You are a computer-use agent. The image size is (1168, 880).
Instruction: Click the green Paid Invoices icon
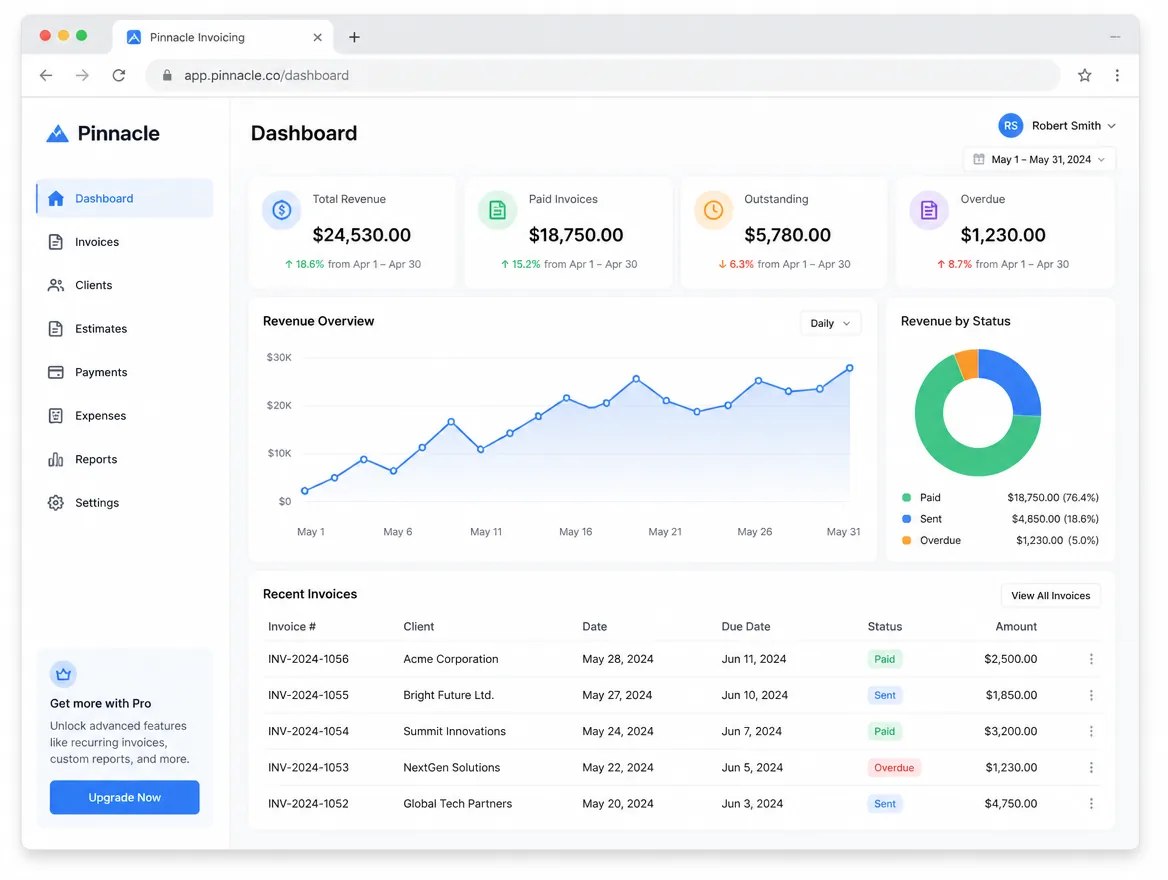pos(497,210)
